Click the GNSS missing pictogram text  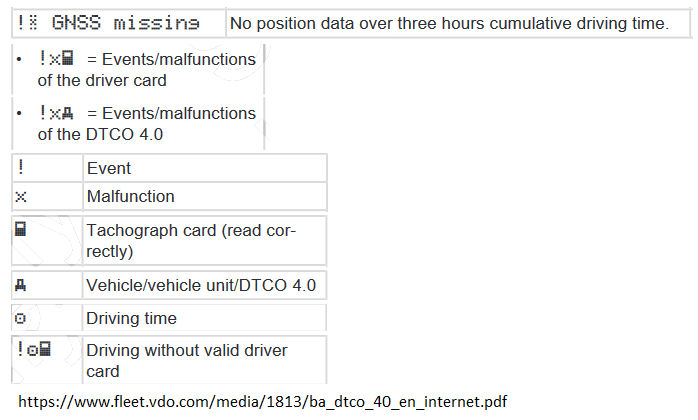click(x=108, y=23)
